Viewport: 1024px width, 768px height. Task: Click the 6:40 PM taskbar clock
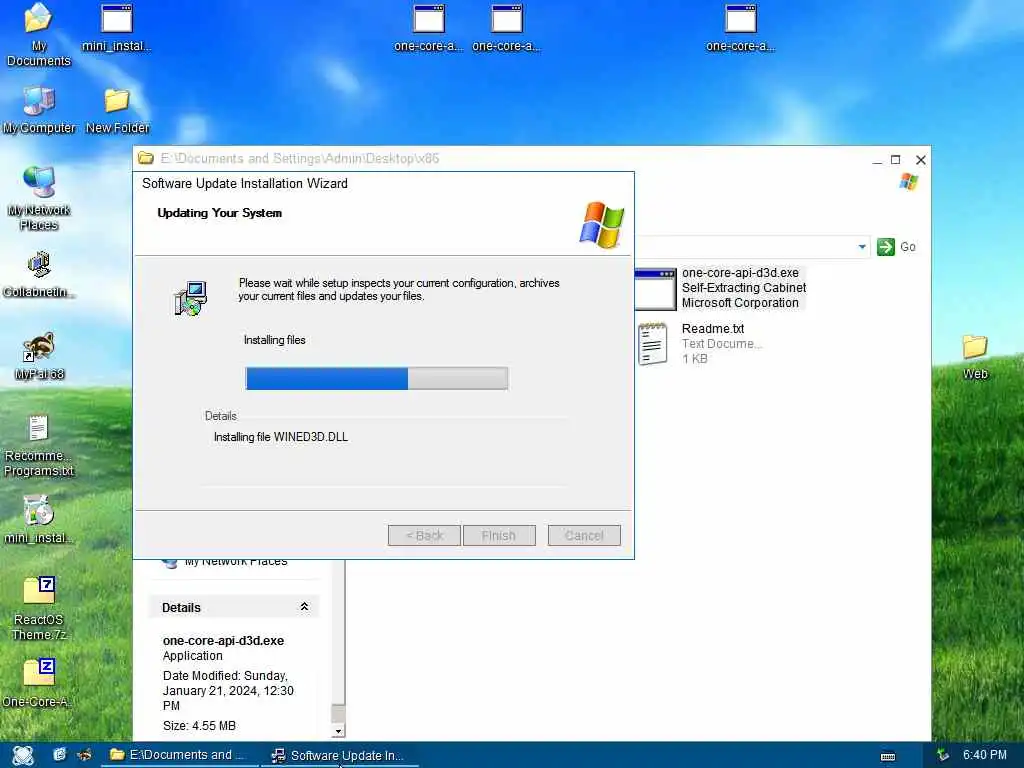[985, 755]
